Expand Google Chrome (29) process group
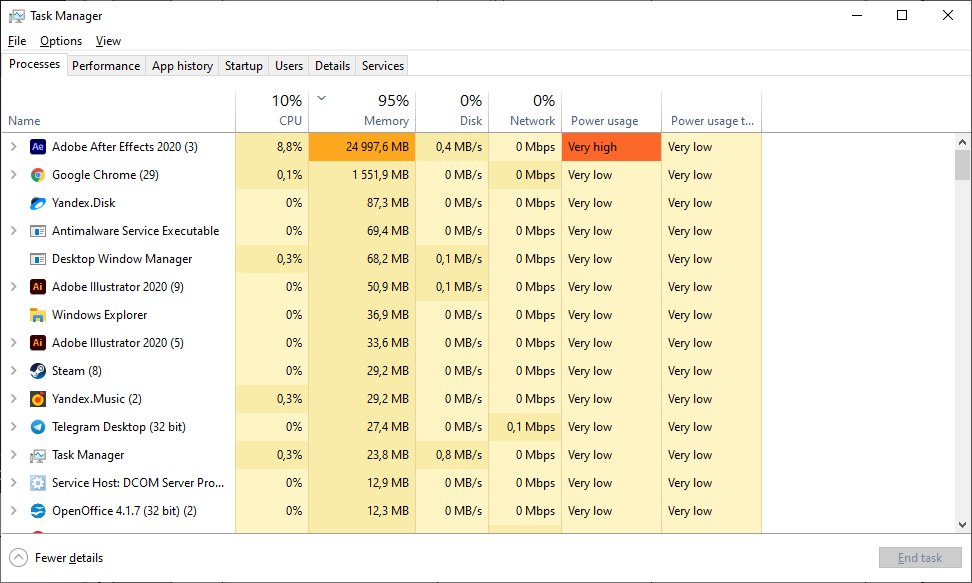 [14, 175]
